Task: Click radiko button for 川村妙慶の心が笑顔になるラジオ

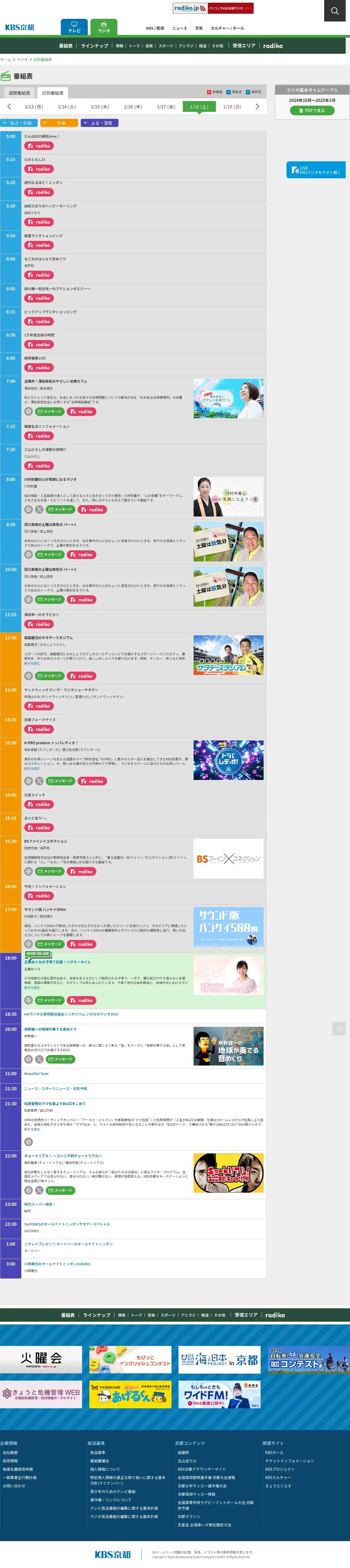Action: pyautogui.click(x=92, y=509)
